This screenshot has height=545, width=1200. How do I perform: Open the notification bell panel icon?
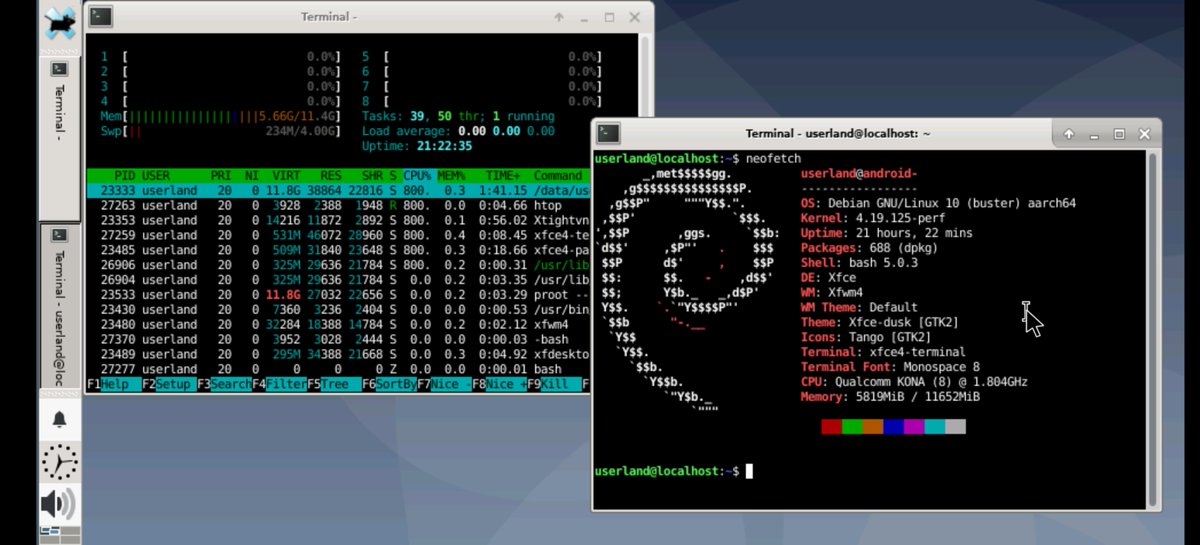click(60, 421)
